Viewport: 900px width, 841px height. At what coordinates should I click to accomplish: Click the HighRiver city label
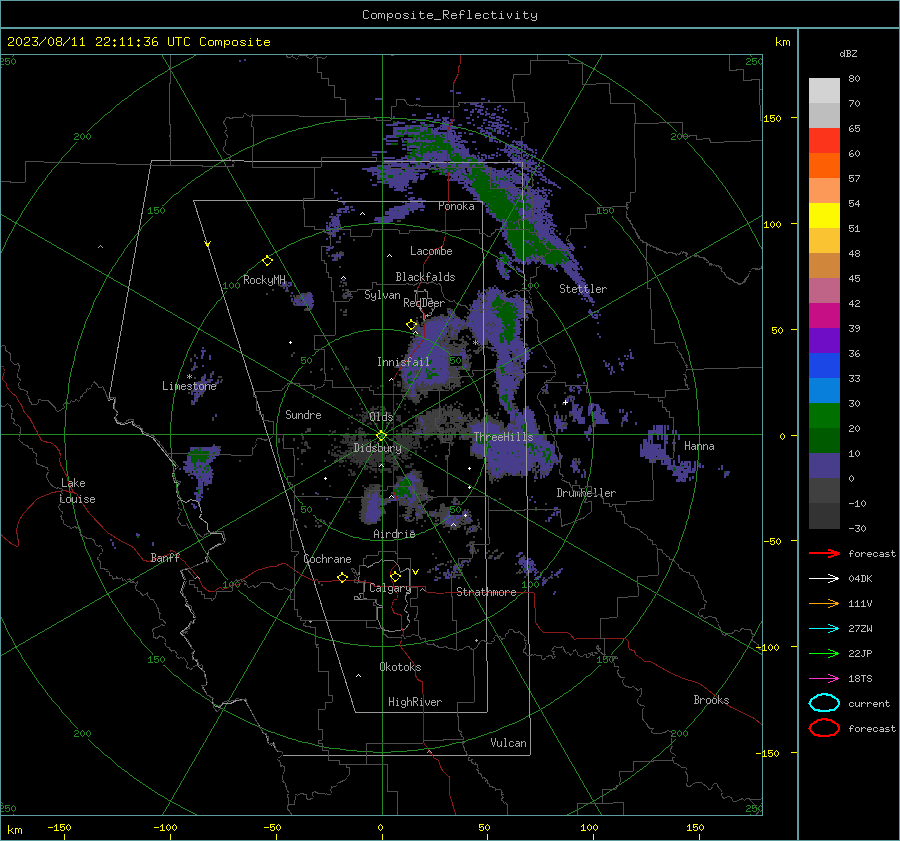pos(415,702)
